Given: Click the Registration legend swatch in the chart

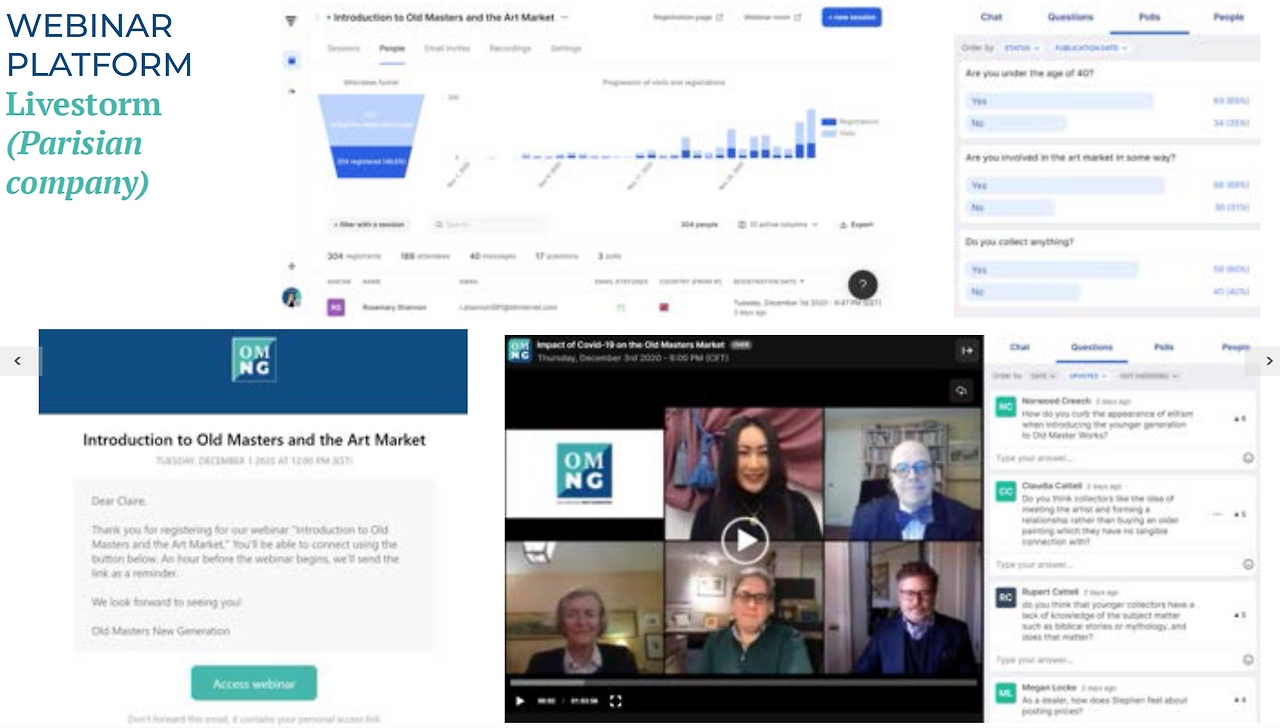Looking at the screenshot, I should (x=827, y=121).
